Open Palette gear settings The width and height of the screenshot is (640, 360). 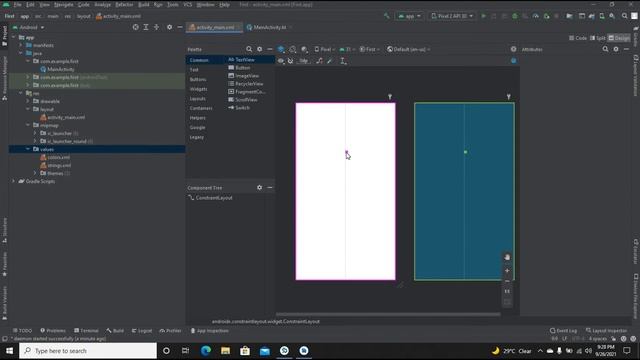[x=260, y=49]
